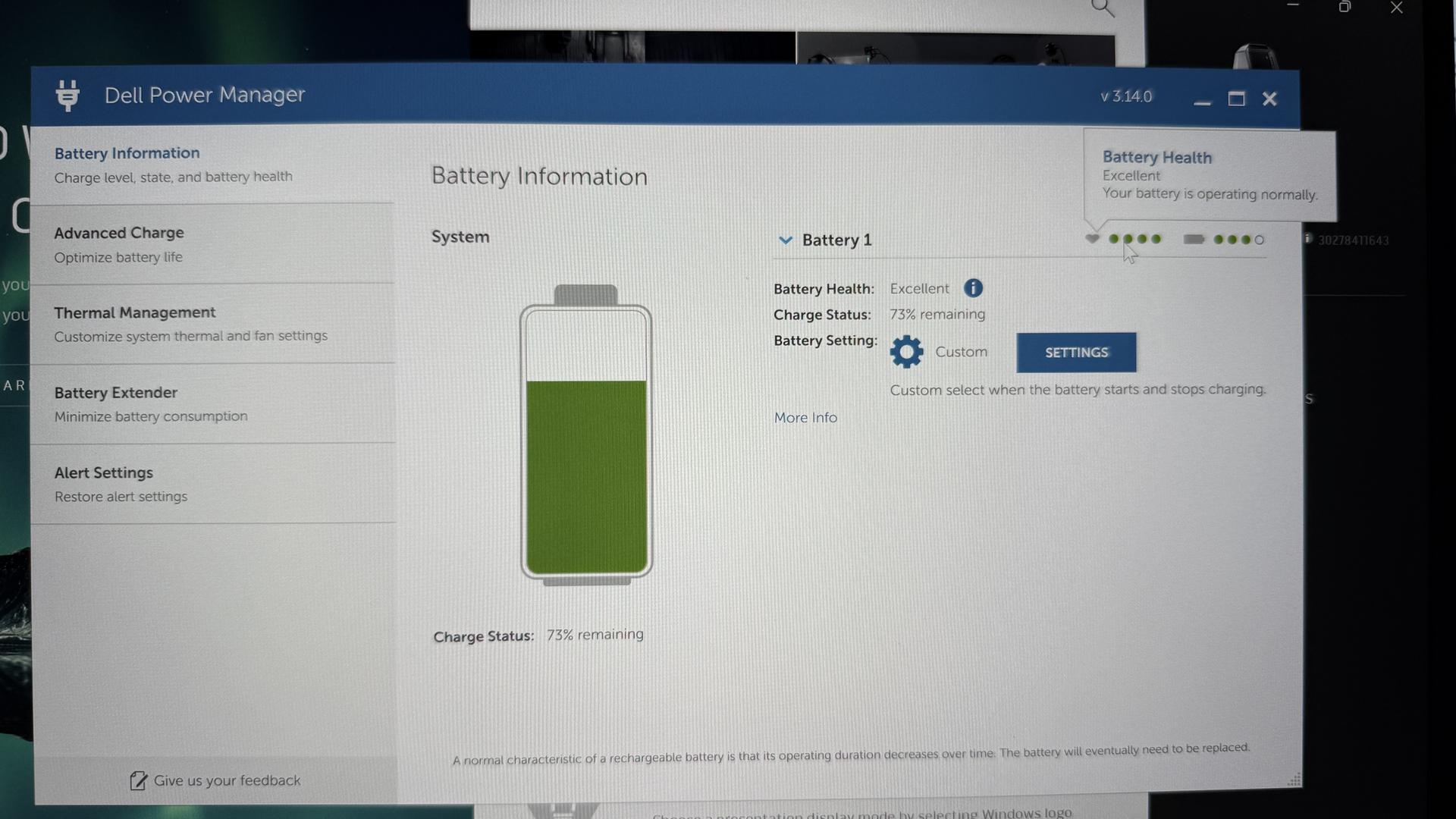Screen dimensions: 1456x819
Task: Click the window resize grip corner
Action: coord(1294,780)
